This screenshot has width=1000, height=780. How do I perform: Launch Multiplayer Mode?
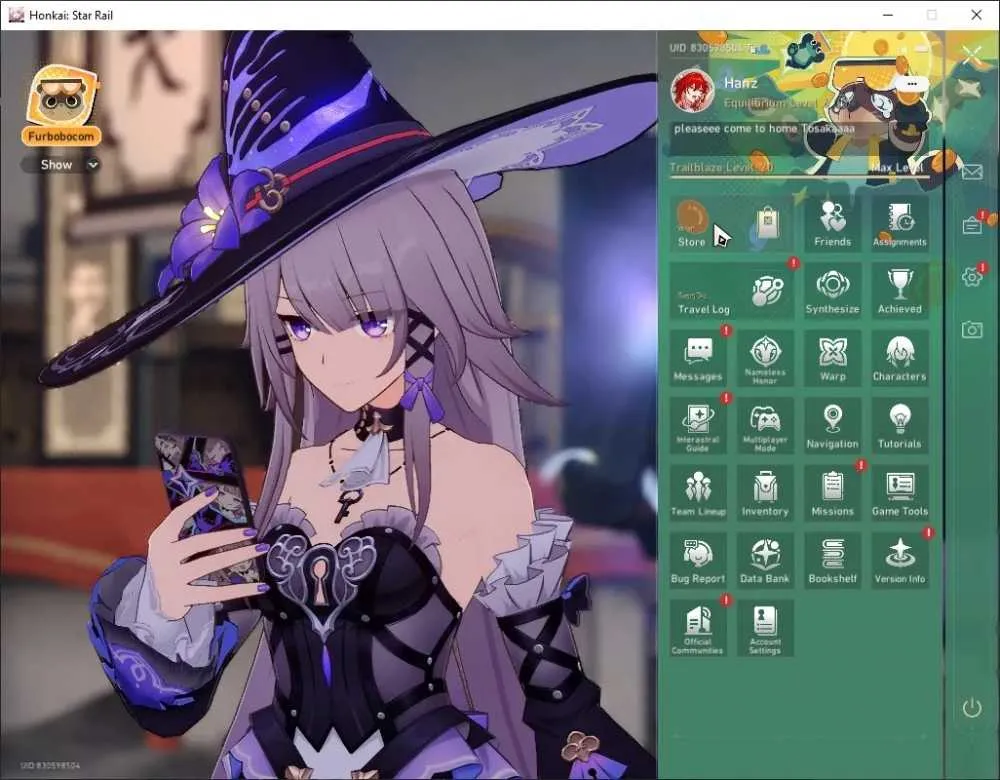point(765,426)
